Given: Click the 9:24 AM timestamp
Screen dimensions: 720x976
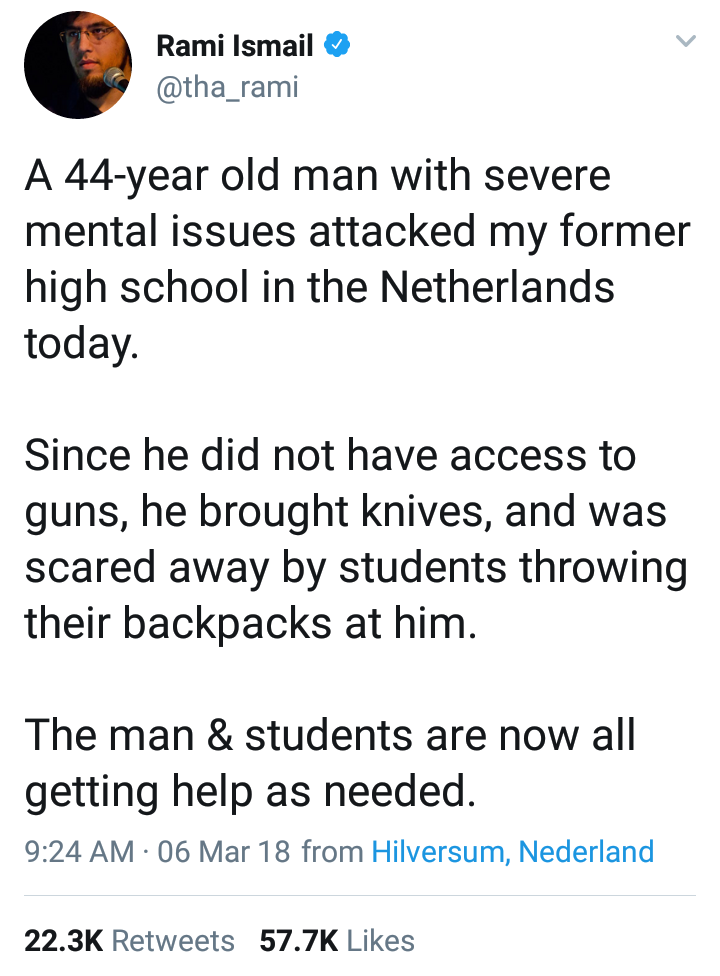Looking at the screenshot, I should click(x=79, y=852).
